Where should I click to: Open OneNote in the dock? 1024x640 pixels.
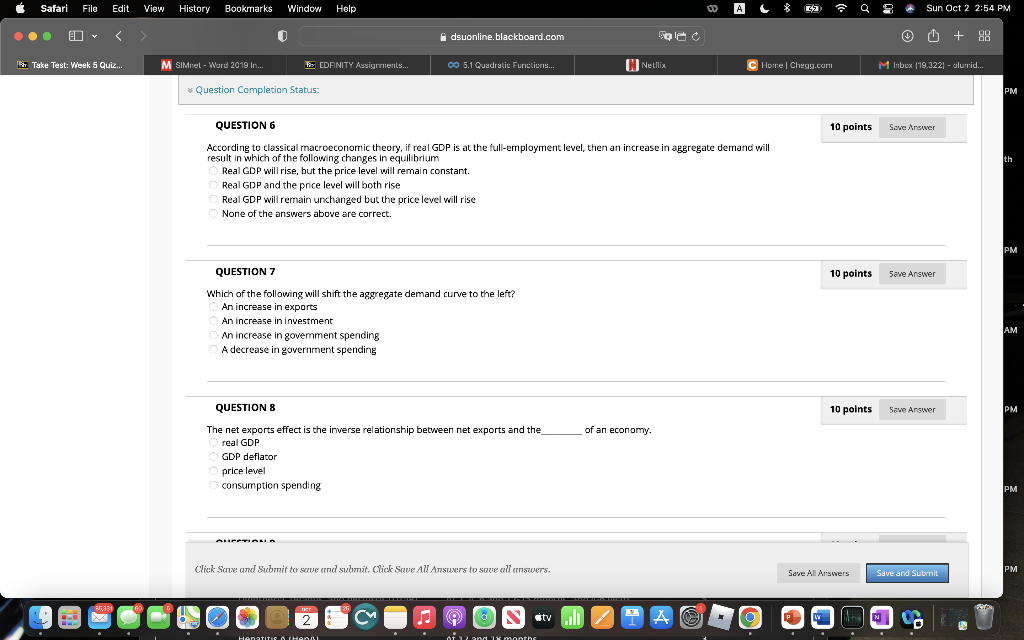[x=881, y=616]
